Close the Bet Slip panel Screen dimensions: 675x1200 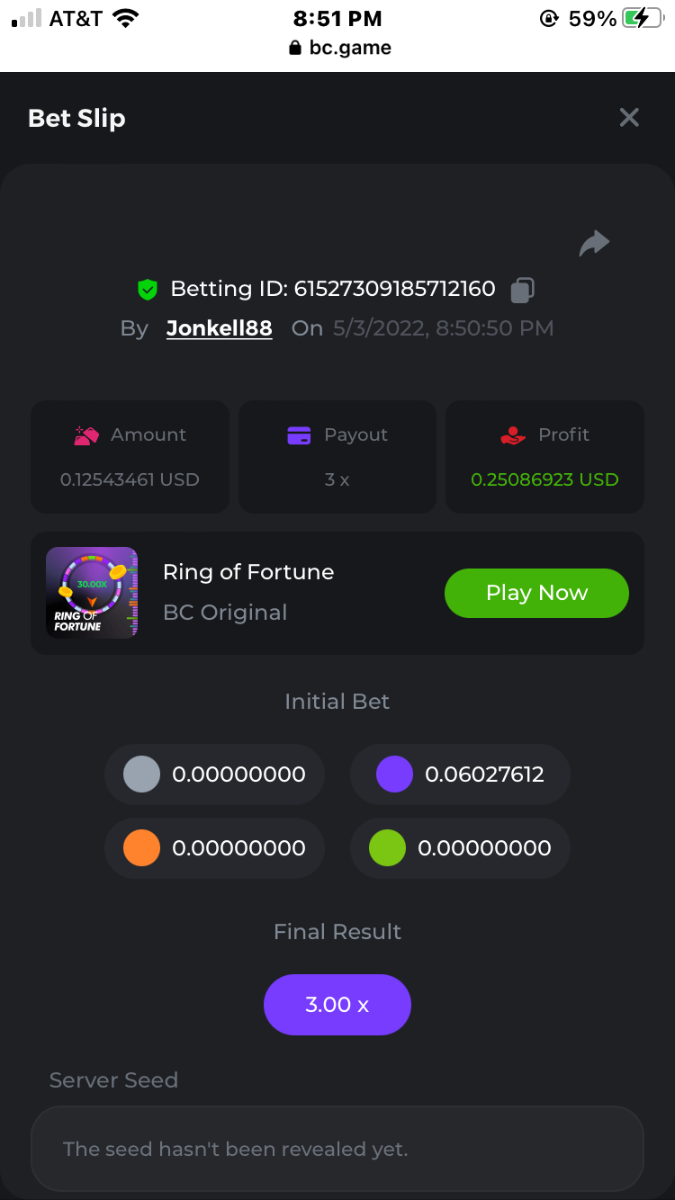[629, 118]
